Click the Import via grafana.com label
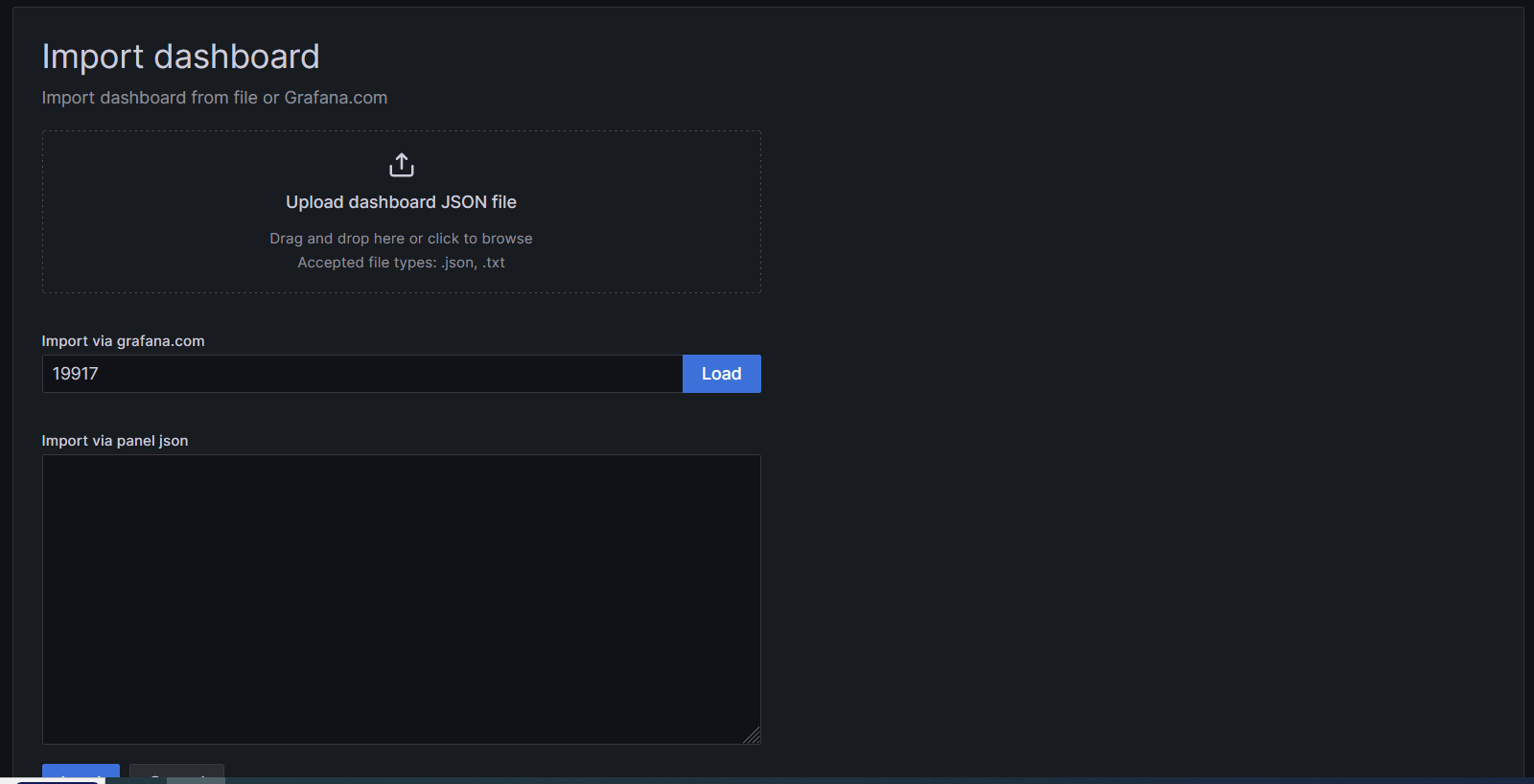Viewport: 1534px width, 784px height. (123, 341)
